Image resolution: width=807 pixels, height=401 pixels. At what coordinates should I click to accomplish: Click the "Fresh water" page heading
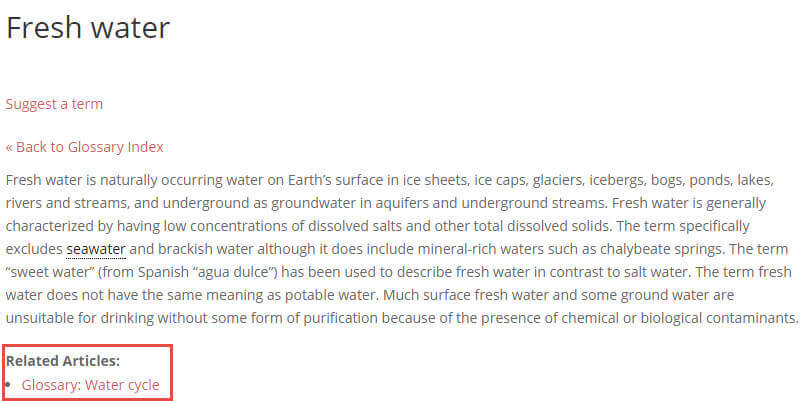pyautogui.click(x=88, y=28)
